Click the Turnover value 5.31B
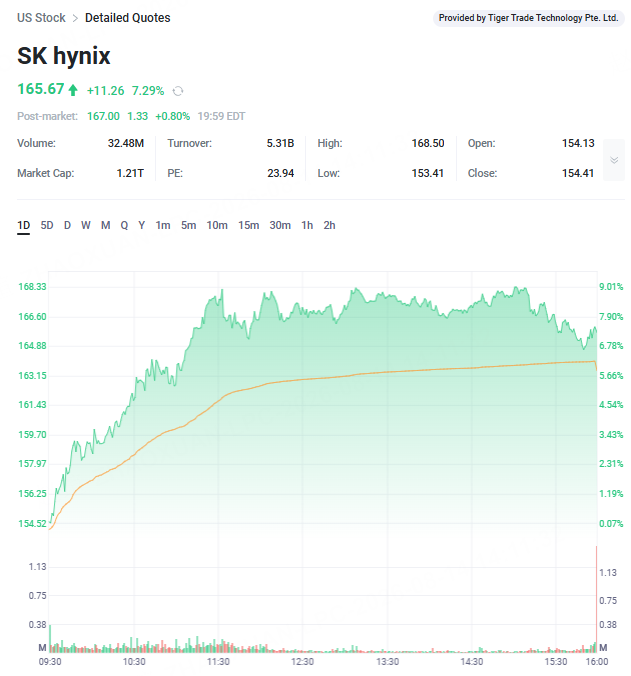 pos(280,143)
